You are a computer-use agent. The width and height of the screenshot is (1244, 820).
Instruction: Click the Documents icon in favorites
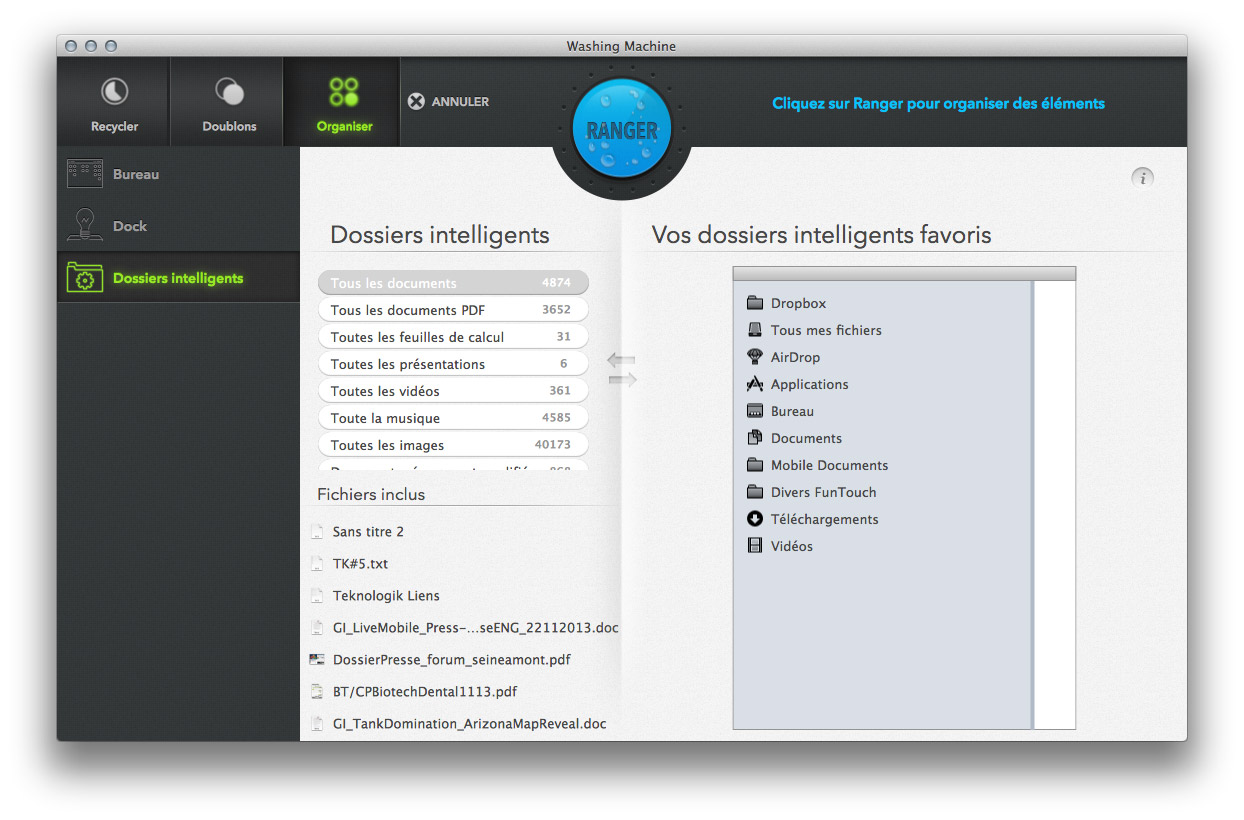coord(755,438)
